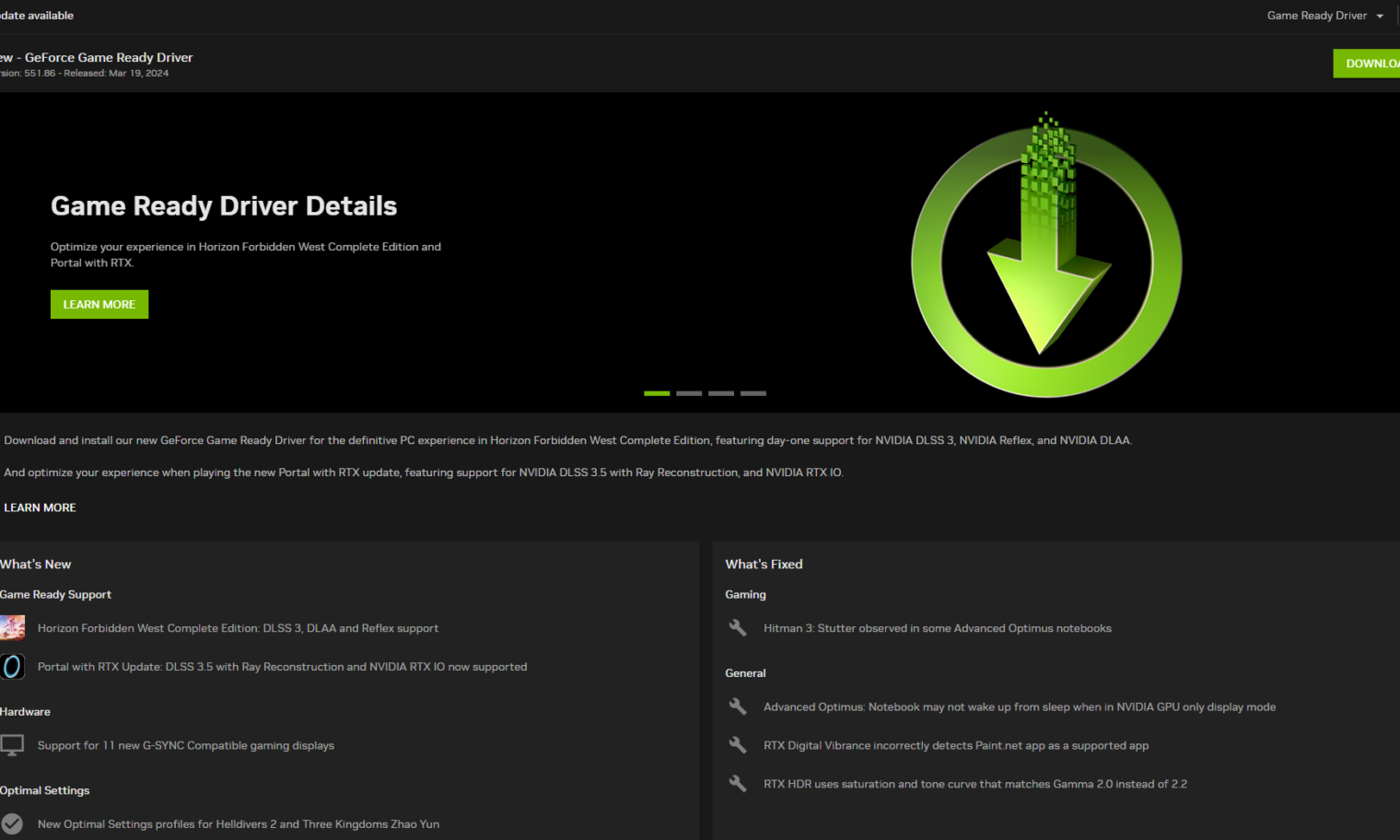Click 'RTX Digital Vibrance incorrectly detects Paint.net' entry
1400x840 pixels.
[x=956, y=746]
